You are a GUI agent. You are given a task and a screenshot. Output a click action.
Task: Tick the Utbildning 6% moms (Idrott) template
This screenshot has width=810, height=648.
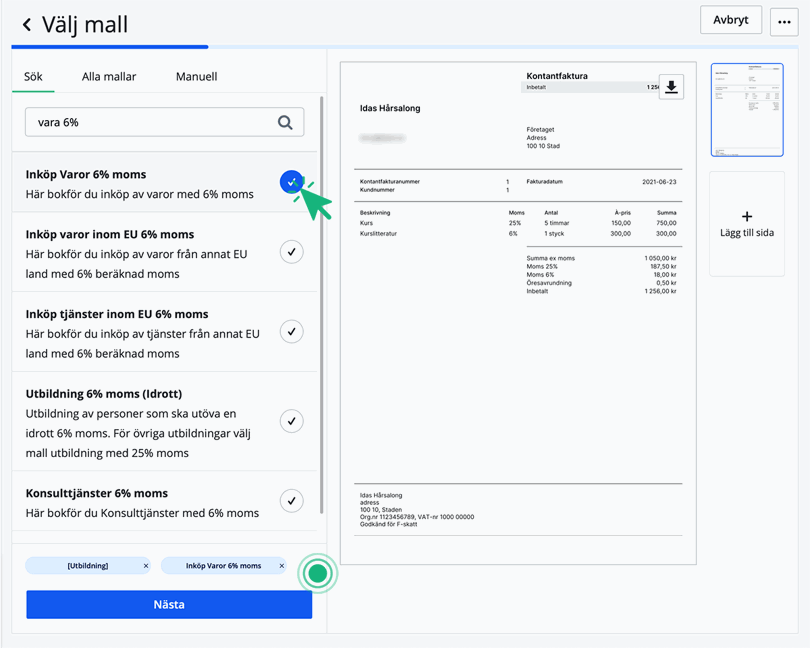tap(291, 421)
